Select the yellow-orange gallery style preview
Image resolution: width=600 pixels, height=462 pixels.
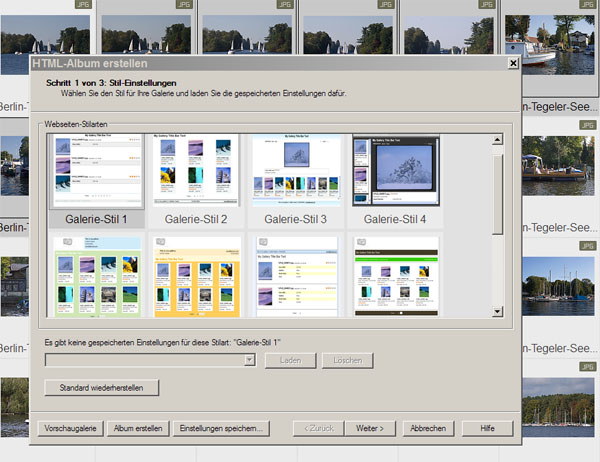(196, 275)
